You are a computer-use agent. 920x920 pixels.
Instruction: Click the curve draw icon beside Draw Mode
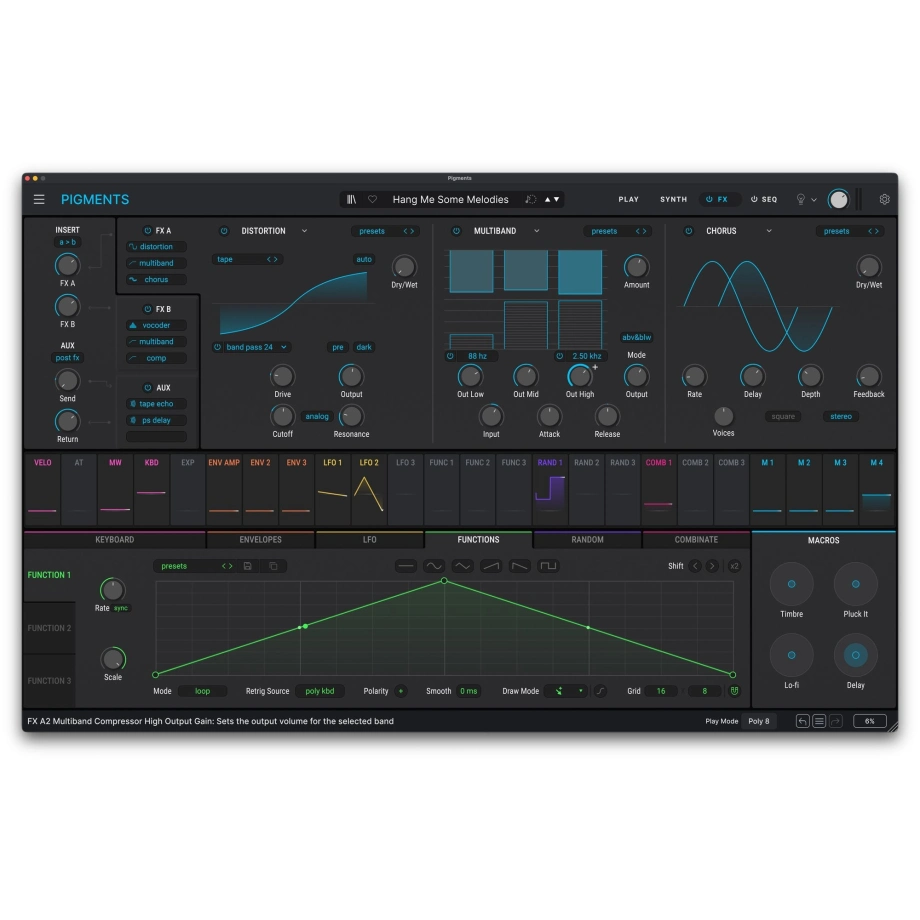[x=600, y=691]
